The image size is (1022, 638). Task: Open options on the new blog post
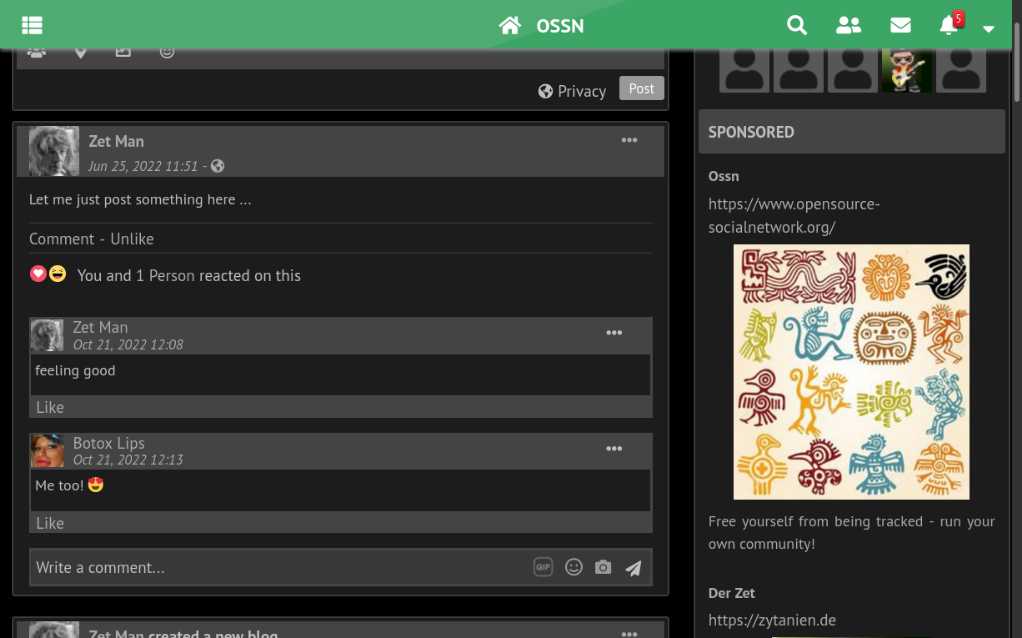[629, 633]
